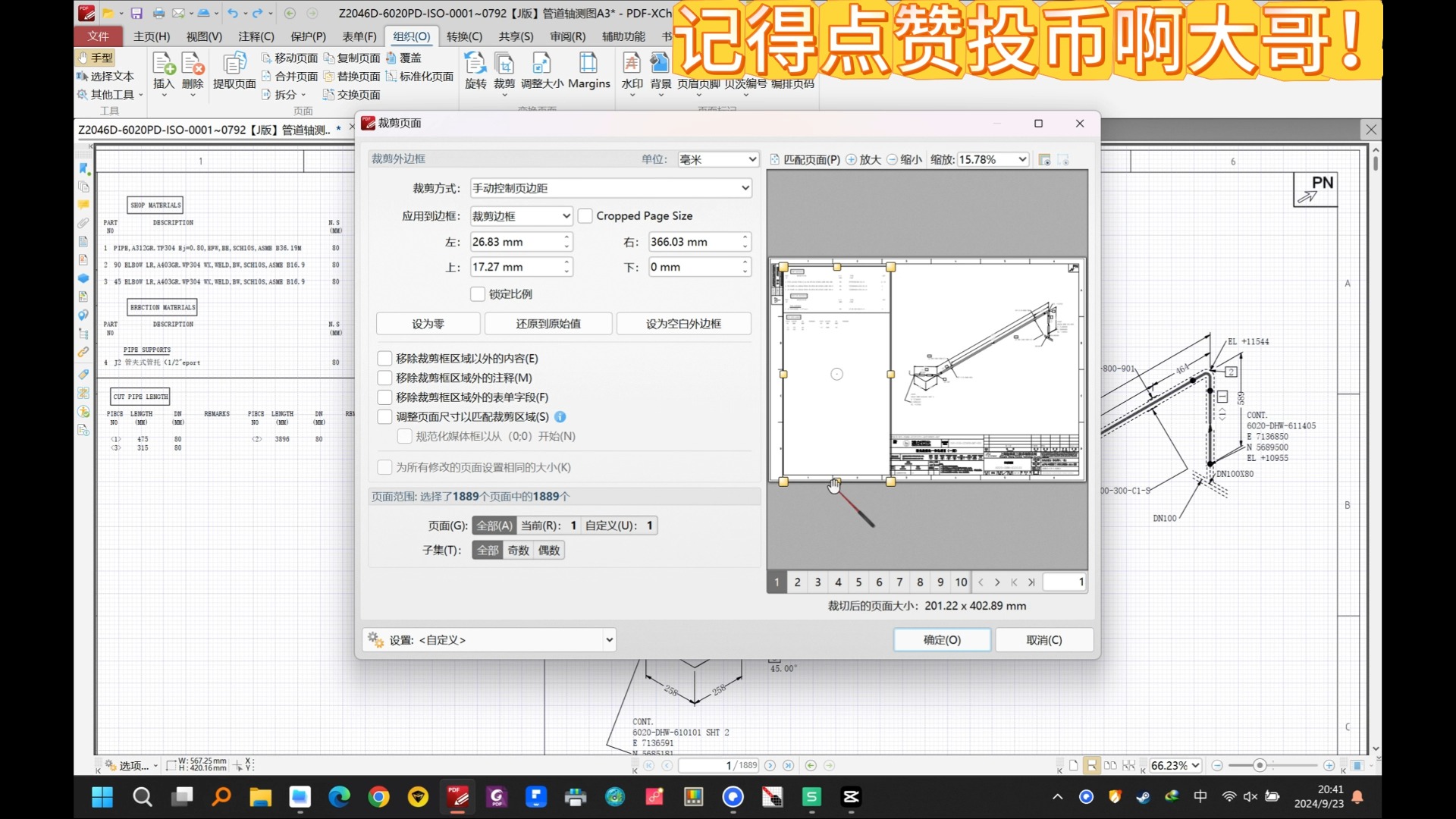
Task: Open the 应用到边框 dropdown showing 裁剪边框
Action: coord(521,215)
